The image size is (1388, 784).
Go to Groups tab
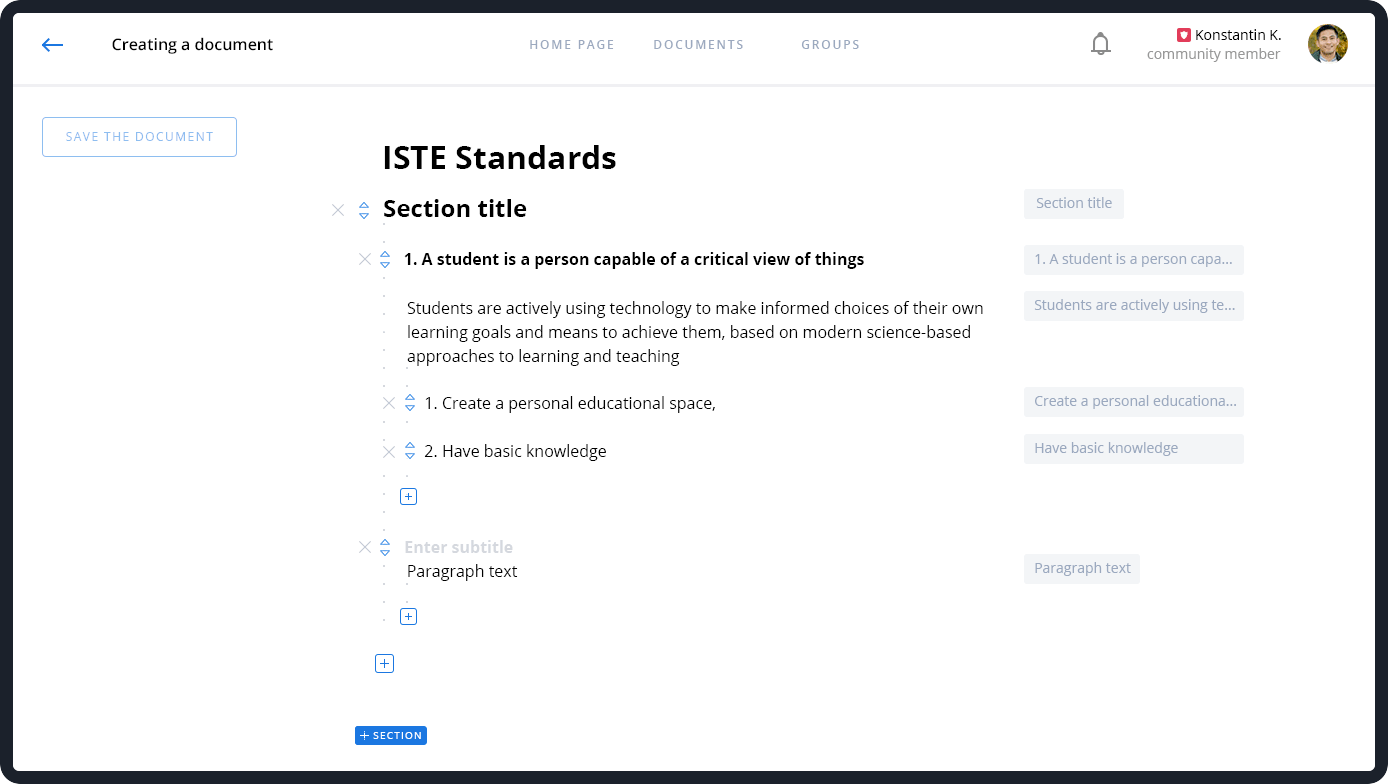pyautogui.click(x=830, y=45)
